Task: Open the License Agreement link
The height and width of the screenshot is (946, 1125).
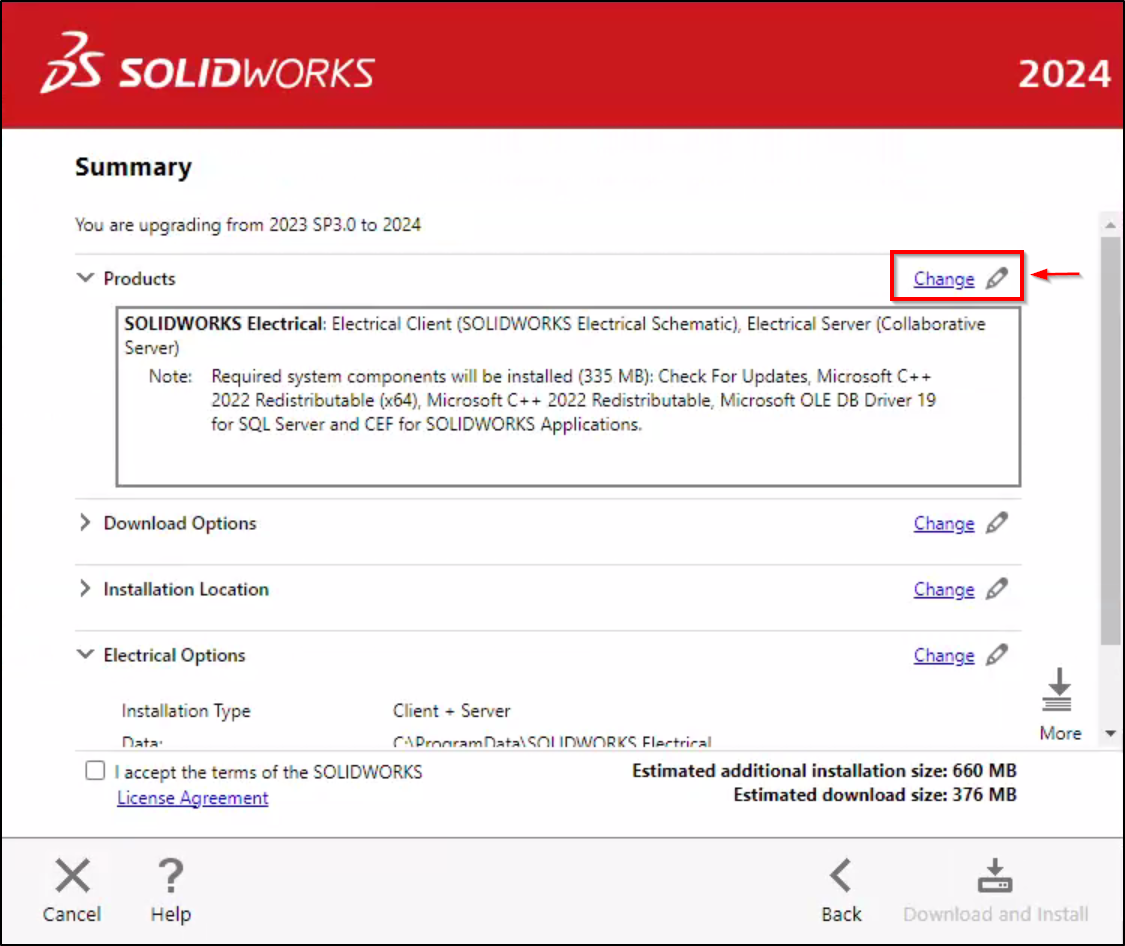Action: tap(192, 798)
